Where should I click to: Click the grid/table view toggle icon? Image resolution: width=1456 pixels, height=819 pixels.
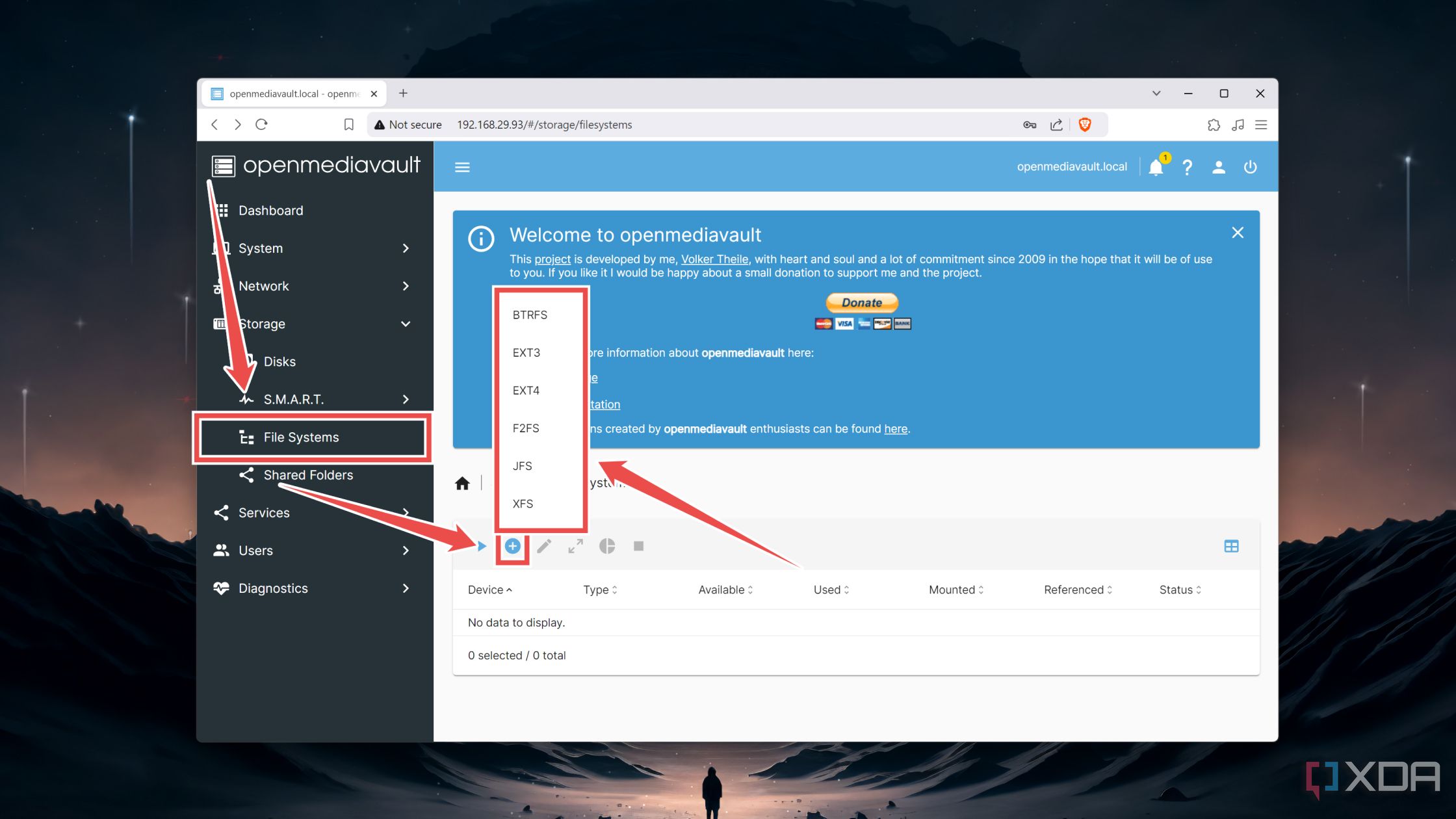coord(1232,546)
